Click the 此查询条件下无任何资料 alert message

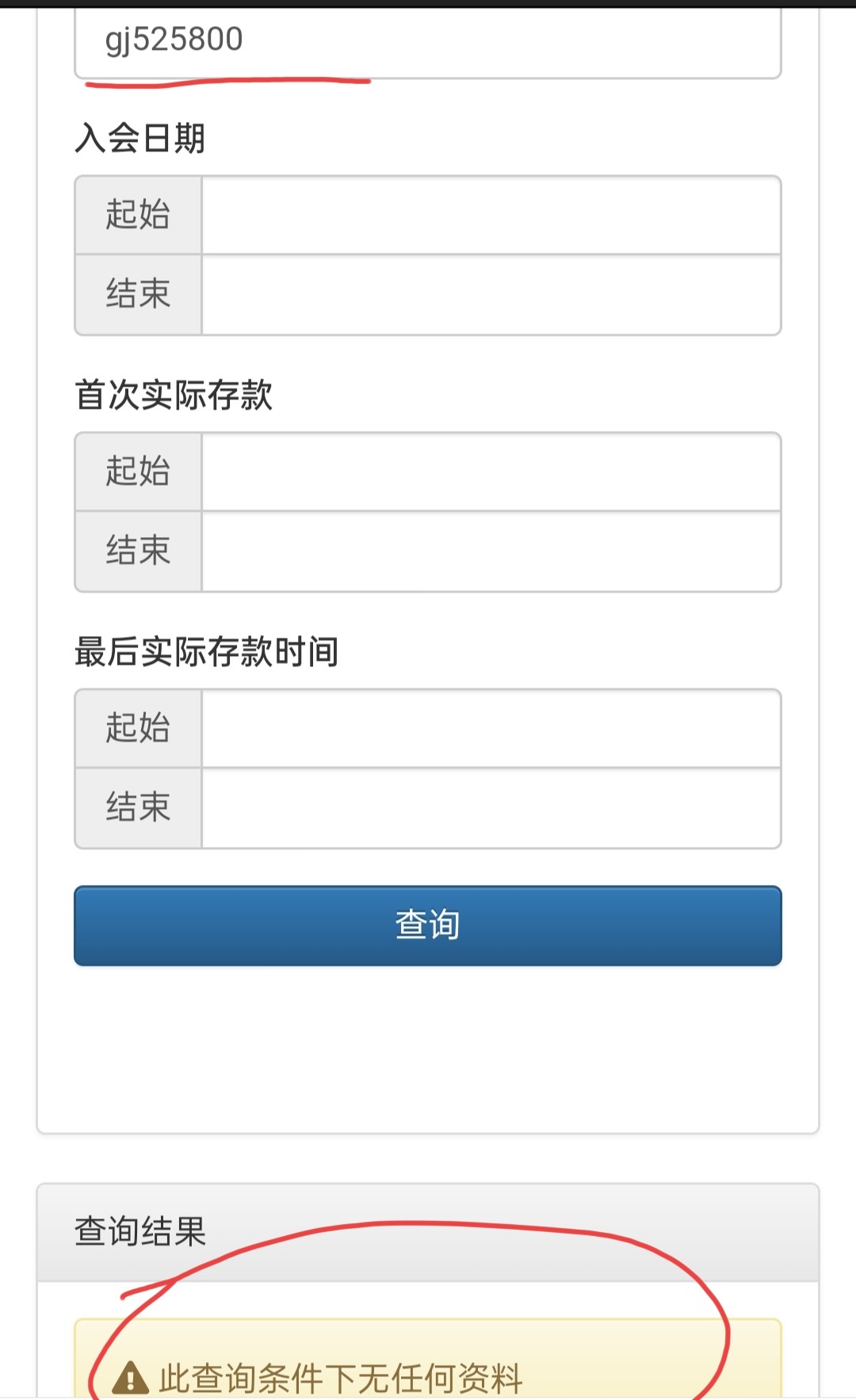[x=341, y=1378]
